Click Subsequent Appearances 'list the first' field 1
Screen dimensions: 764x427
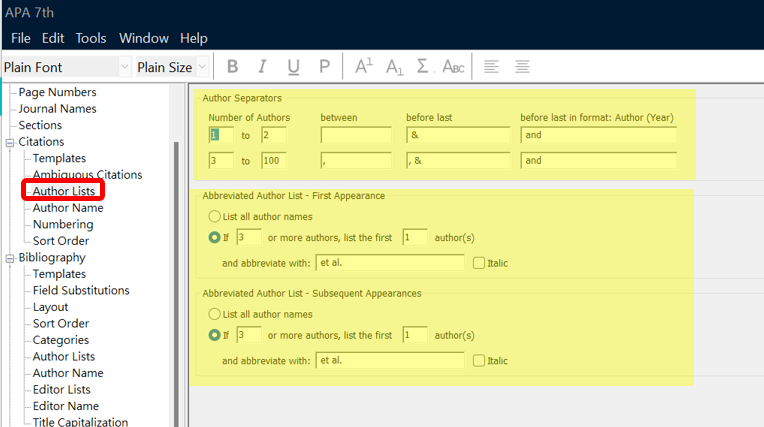415,335
